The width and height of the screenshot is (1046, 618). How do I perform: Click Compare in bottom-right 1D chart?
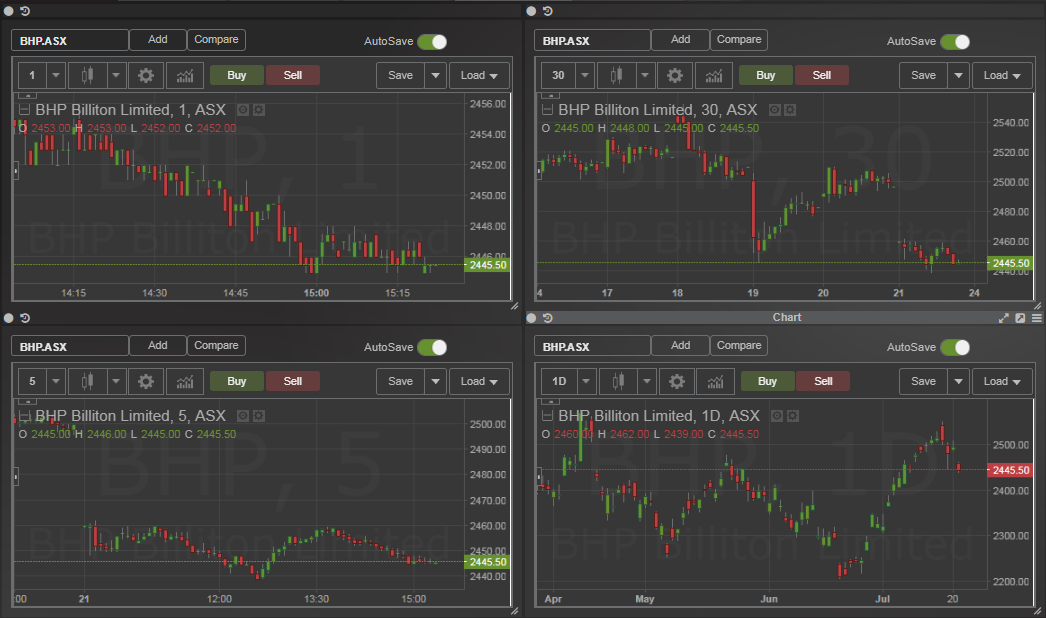click(739, 346)
